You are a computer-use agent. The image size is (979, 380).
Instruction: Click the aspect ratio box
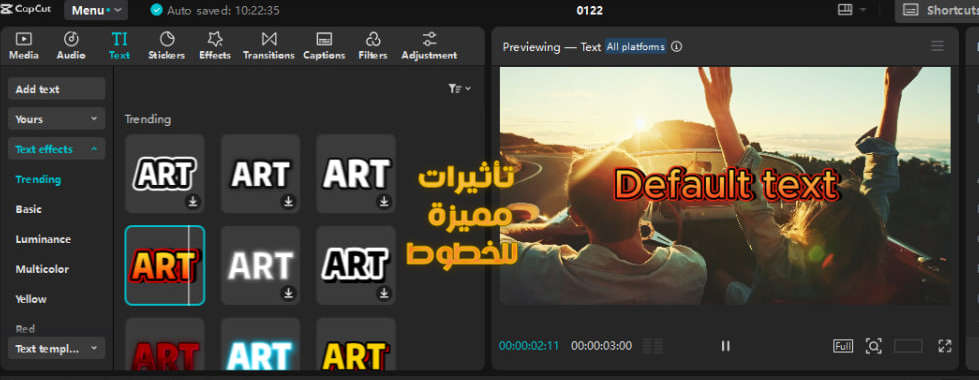click(x=908, y=346)
